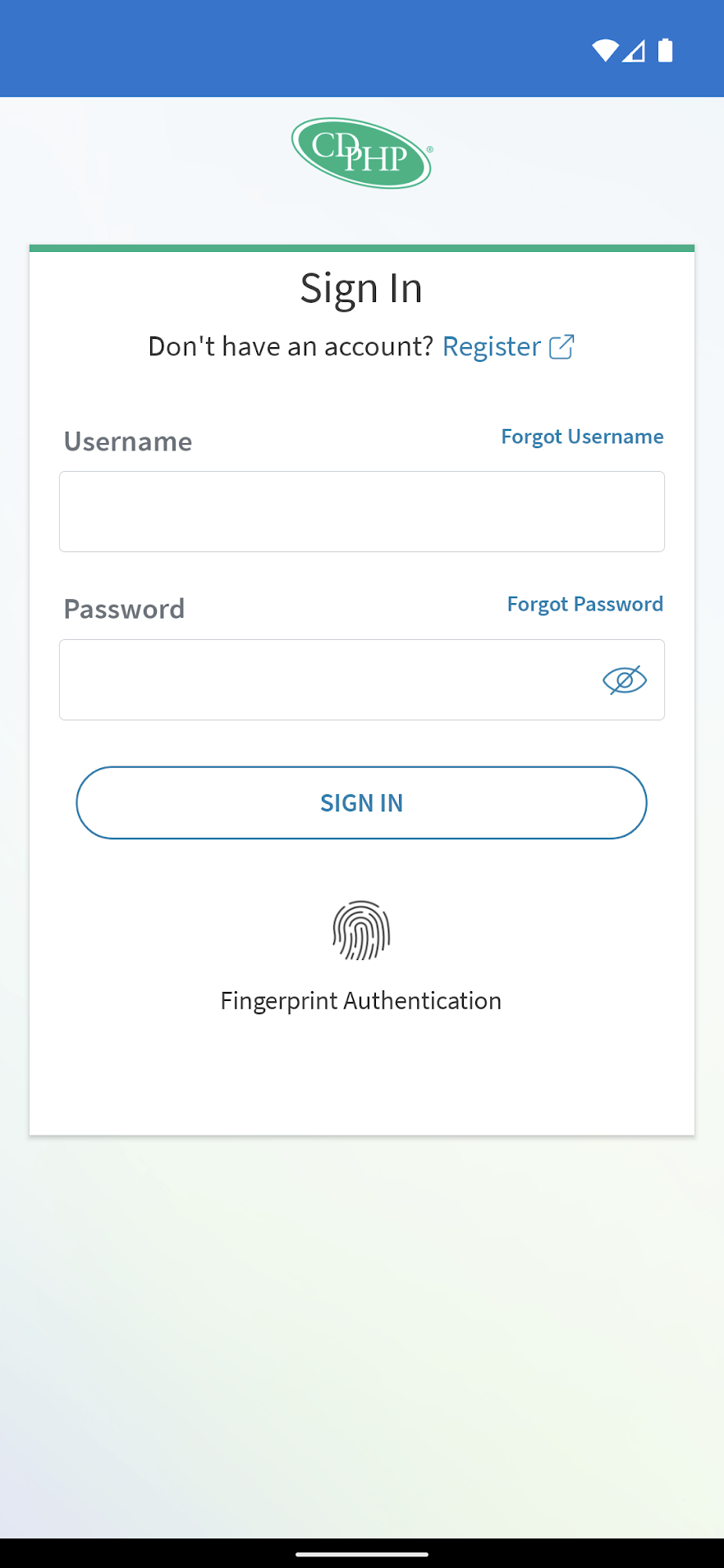This screenshot has width=724, height=1568.
Task: Tap the fingerprint icon
Action: [361, 930]
